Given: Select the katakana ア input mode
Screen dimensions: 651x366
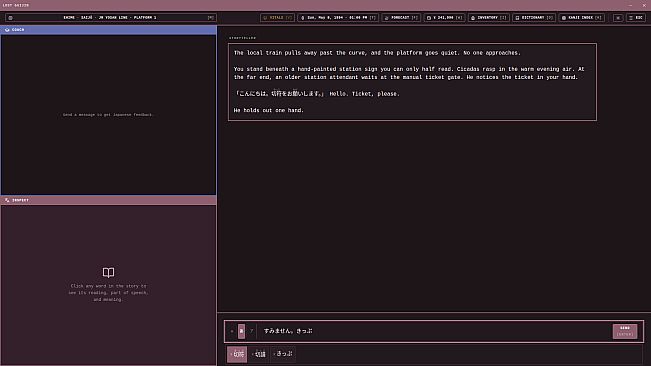Looking at the screenshot, I should [251, 331].
